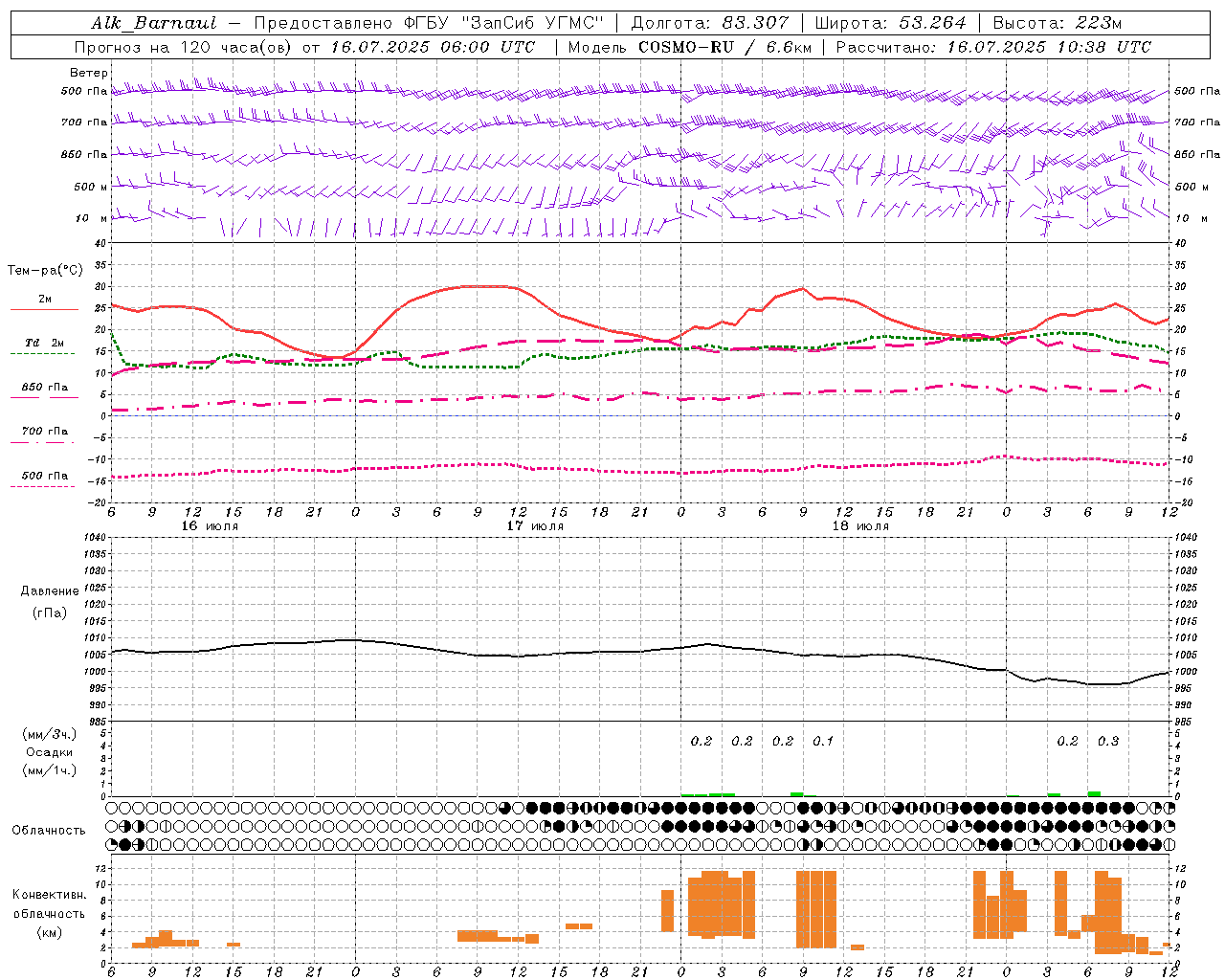
Task: Click the (мм/1ч.) precipitation unit label
Action: tap(50, 770)
